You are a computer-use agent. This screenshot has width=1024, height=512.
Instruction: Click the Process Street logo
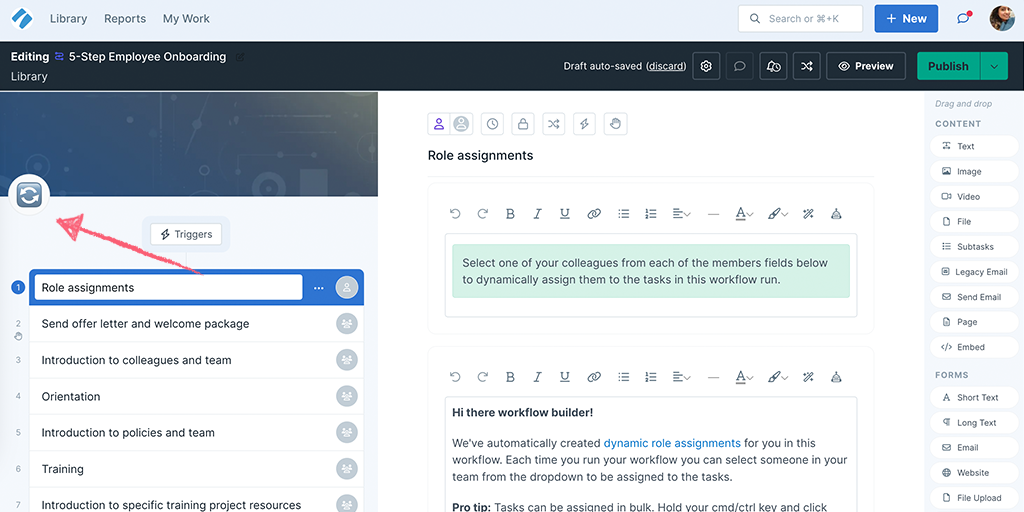(22, 19)
